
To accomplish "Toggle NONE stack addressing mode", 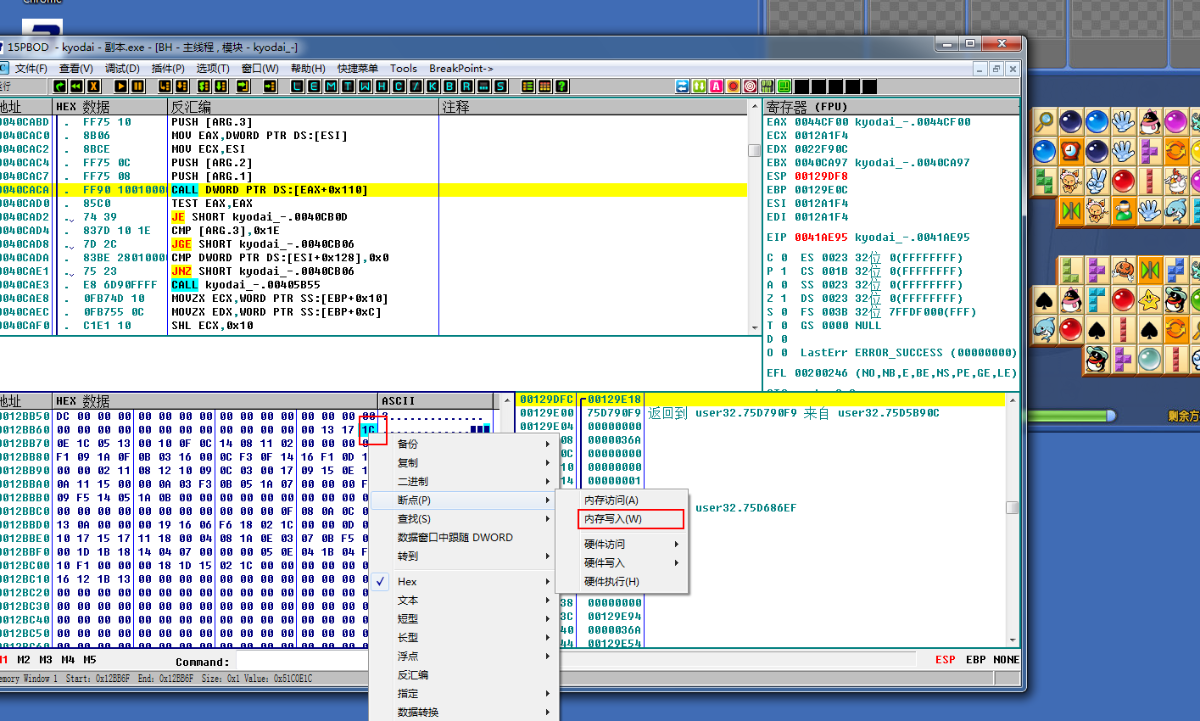I will tap(1006, 660).
